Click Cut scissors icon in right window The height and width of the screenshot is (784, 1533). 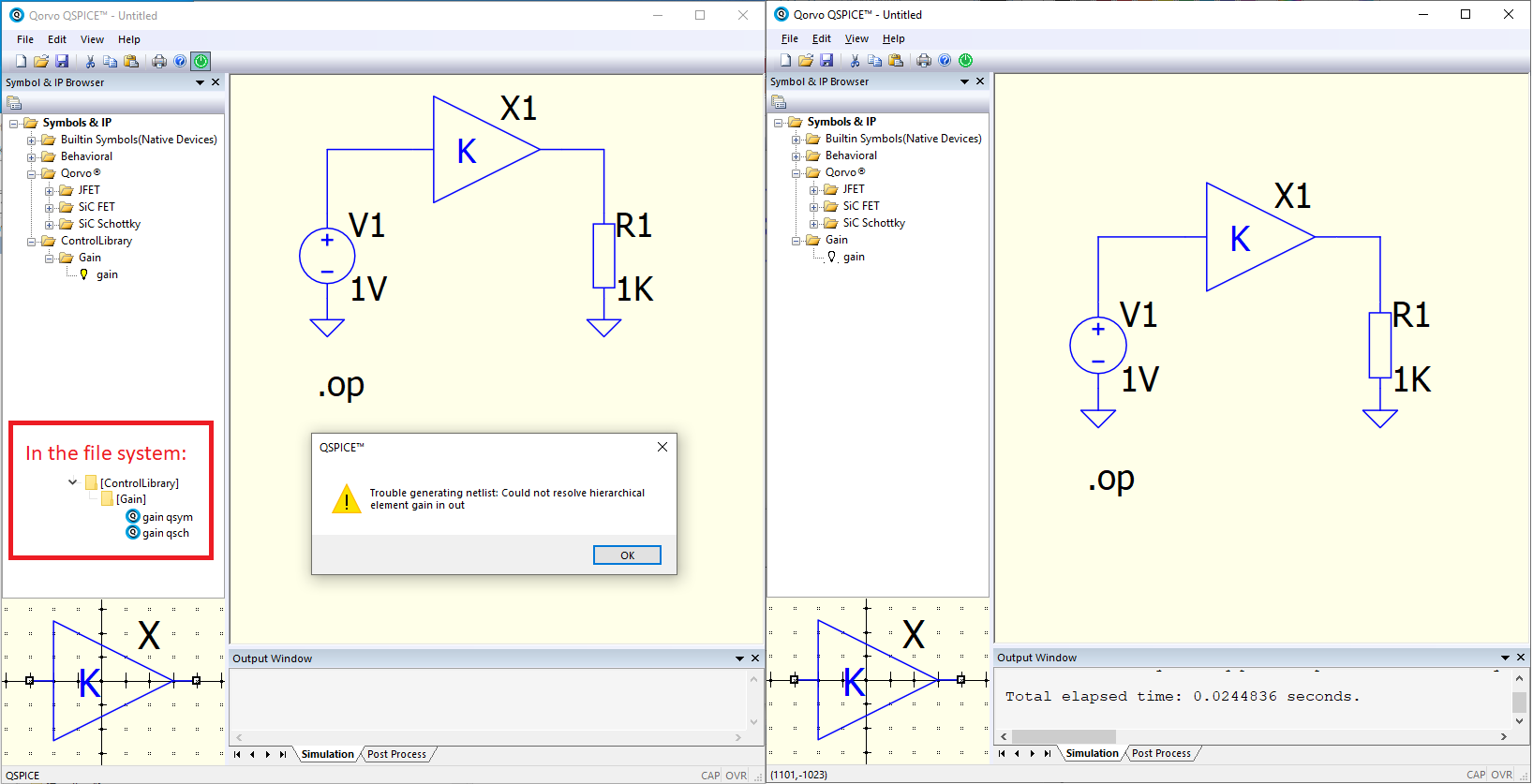coord(855,60)
